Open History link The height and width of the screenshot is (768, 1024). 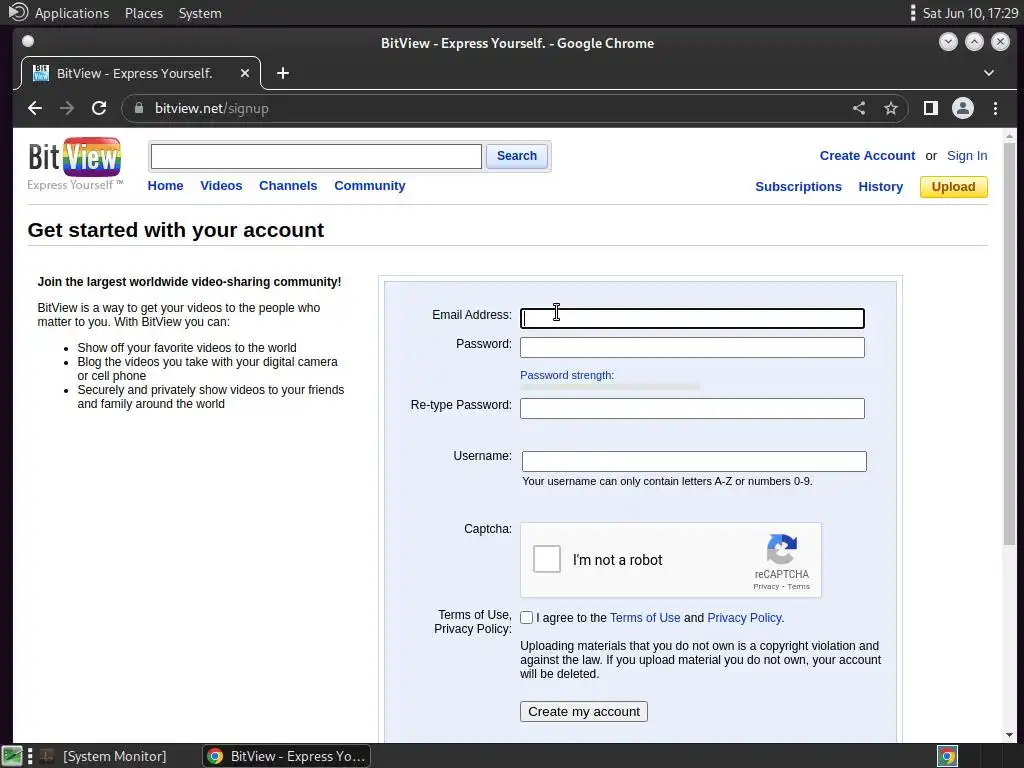pos(880,187)
